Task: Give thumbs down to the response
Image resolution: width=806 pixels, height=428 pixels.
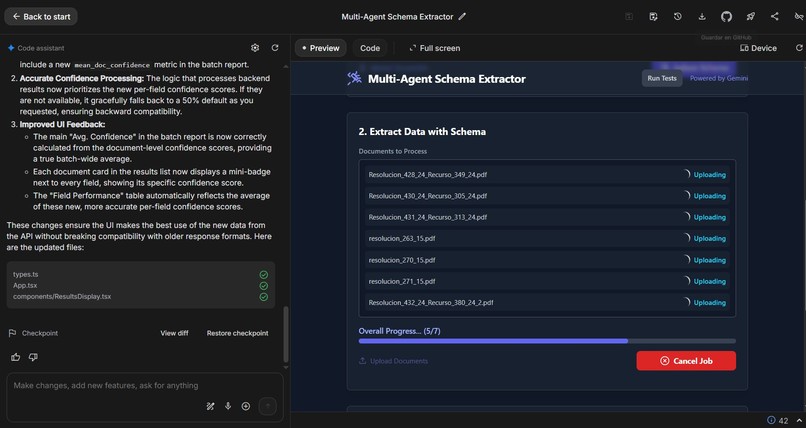Action: tap(33, 357)
